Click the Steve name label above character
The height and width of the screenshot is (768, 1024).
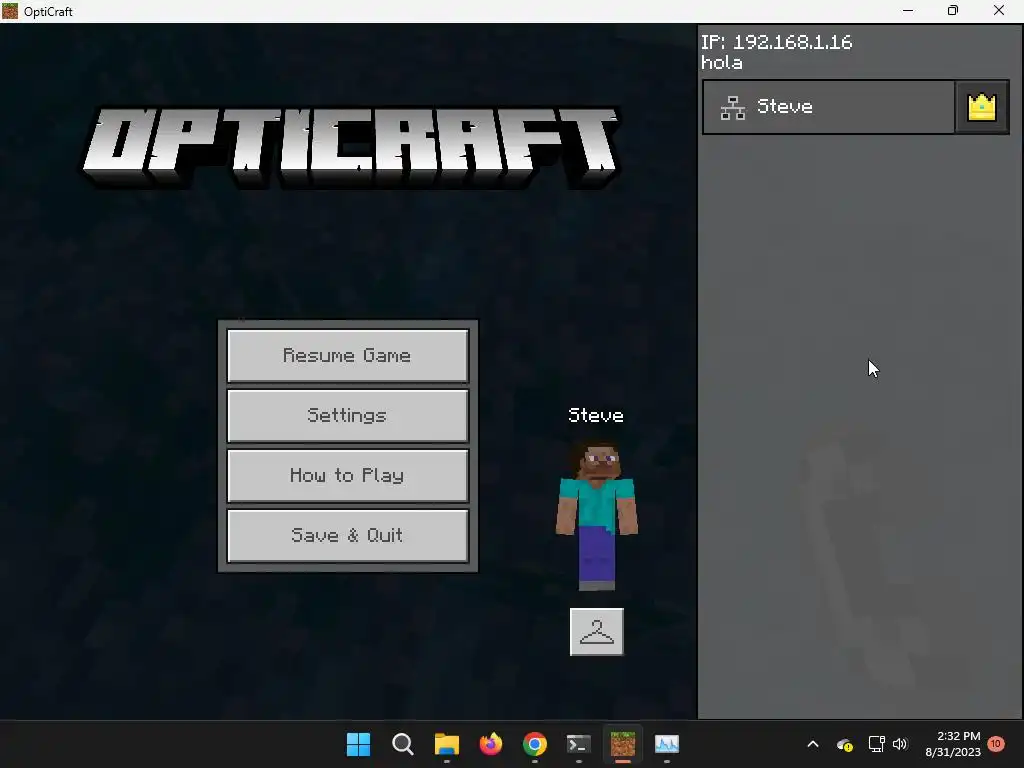tap(596, 415)
